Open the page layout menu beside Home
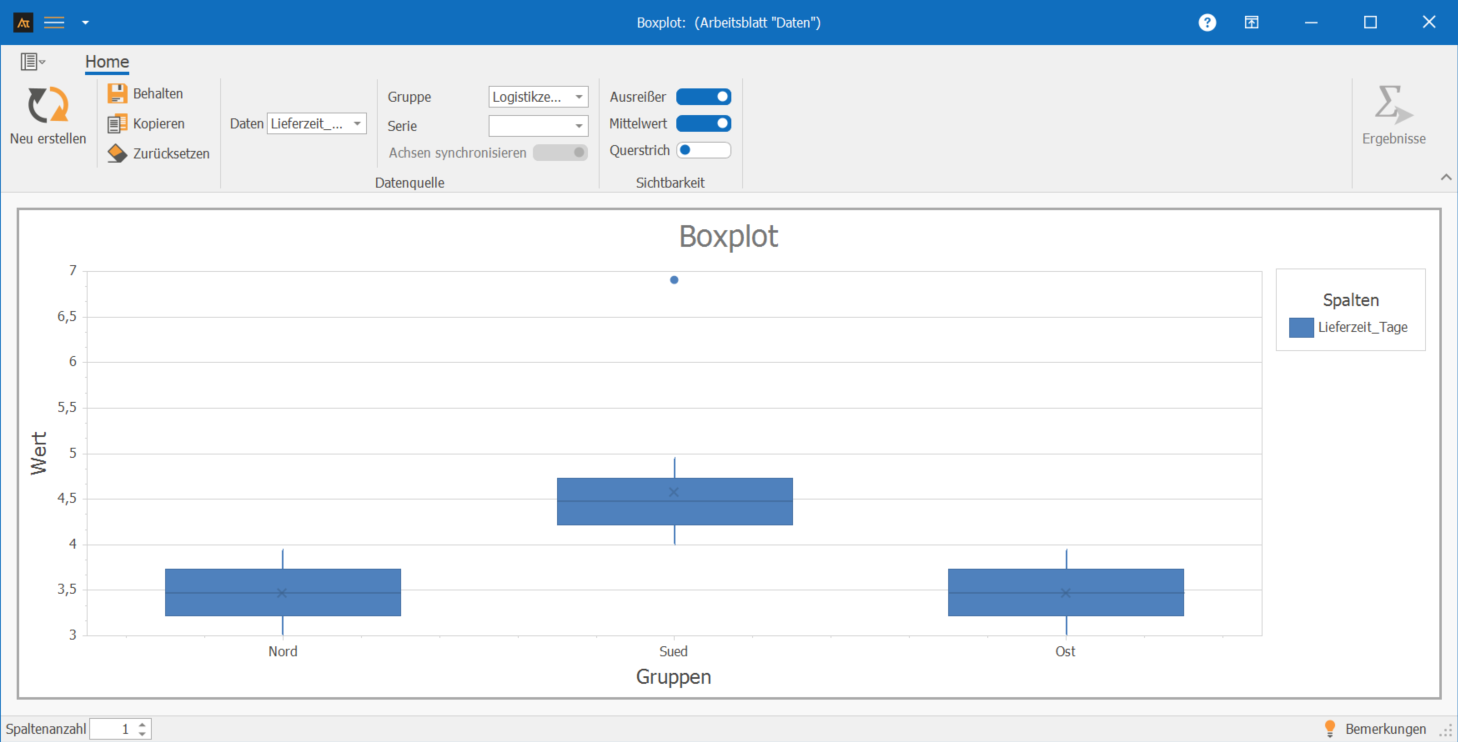Viewport: 1458px width, 742px height. (33, 62)
